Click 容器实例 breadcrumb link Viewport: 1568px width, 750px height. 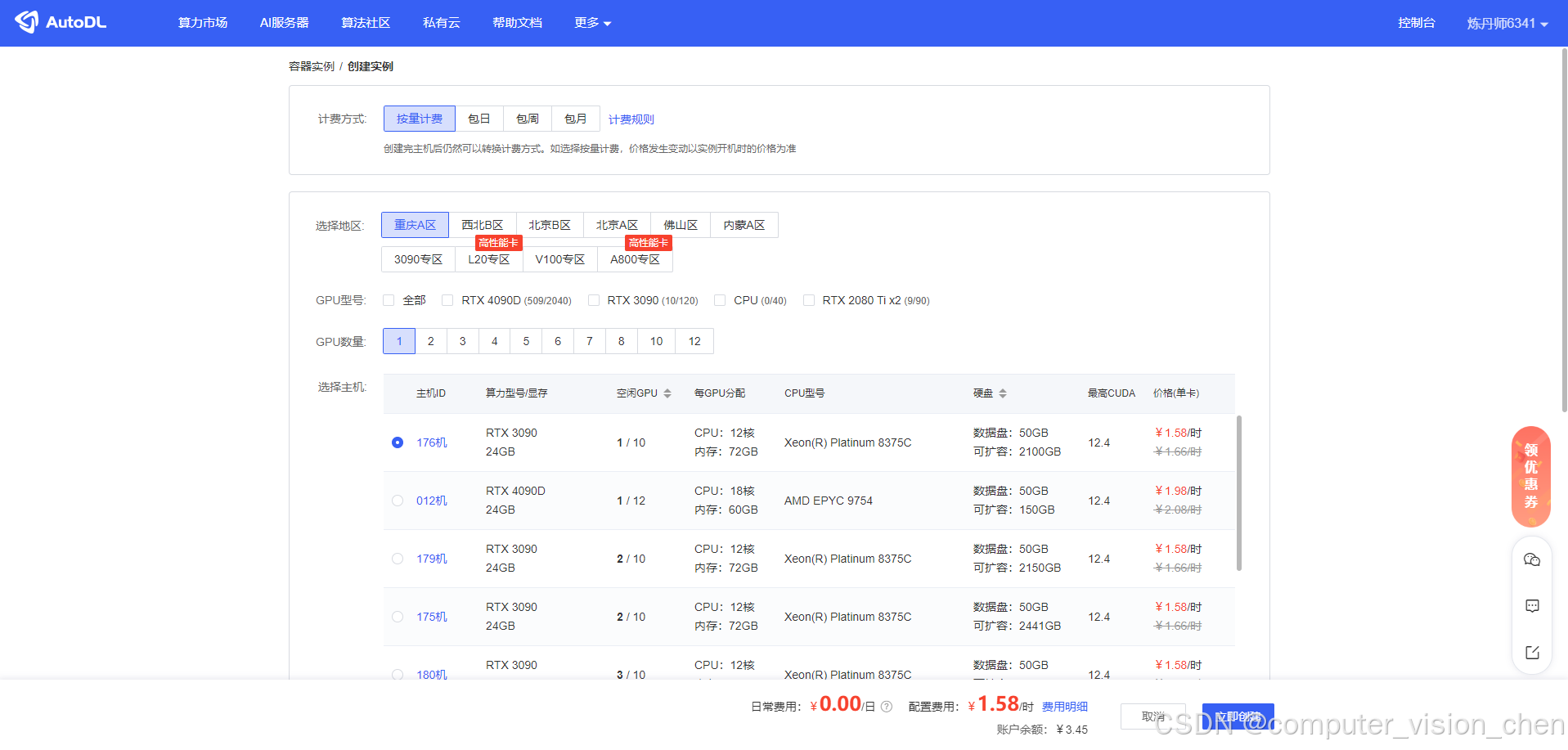(312, 66)
